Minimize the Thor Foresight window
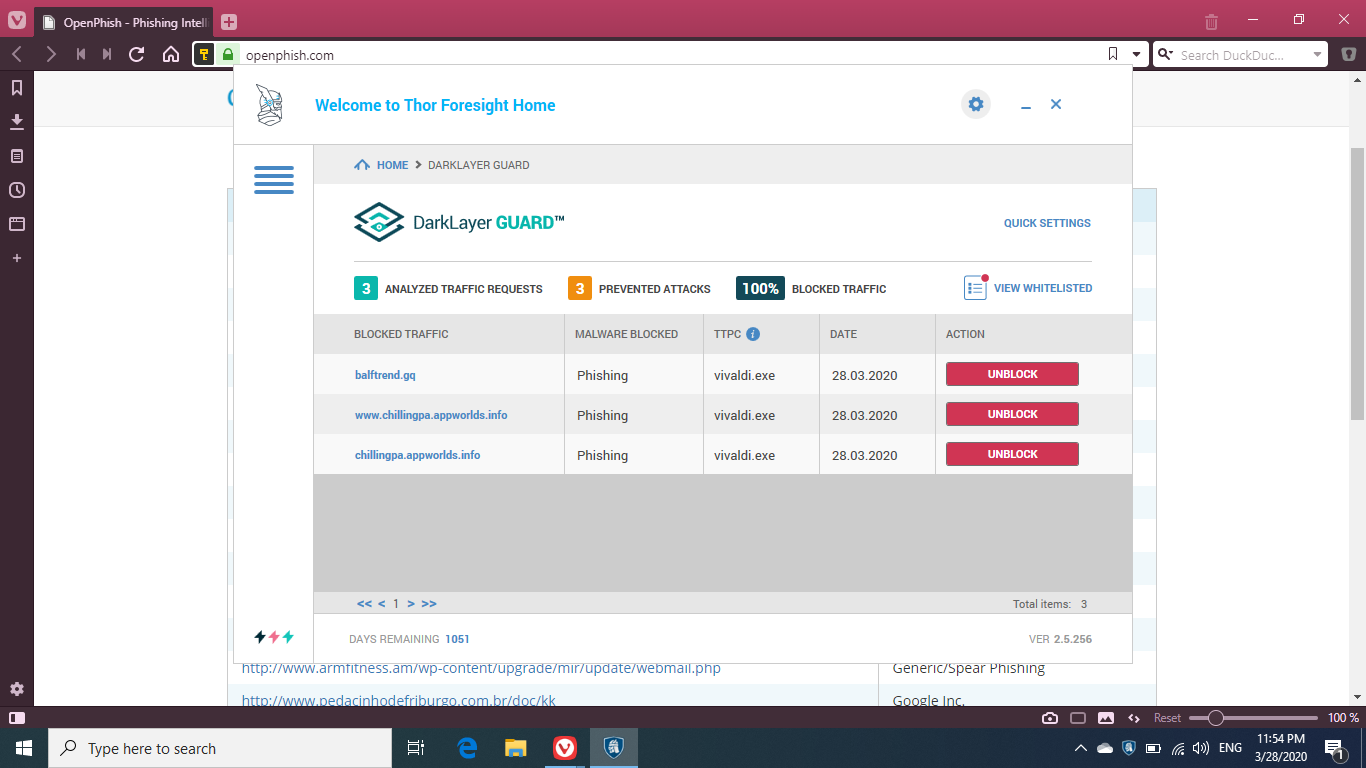Viewport: 1366px width, 768px height. coord(1026,105)
